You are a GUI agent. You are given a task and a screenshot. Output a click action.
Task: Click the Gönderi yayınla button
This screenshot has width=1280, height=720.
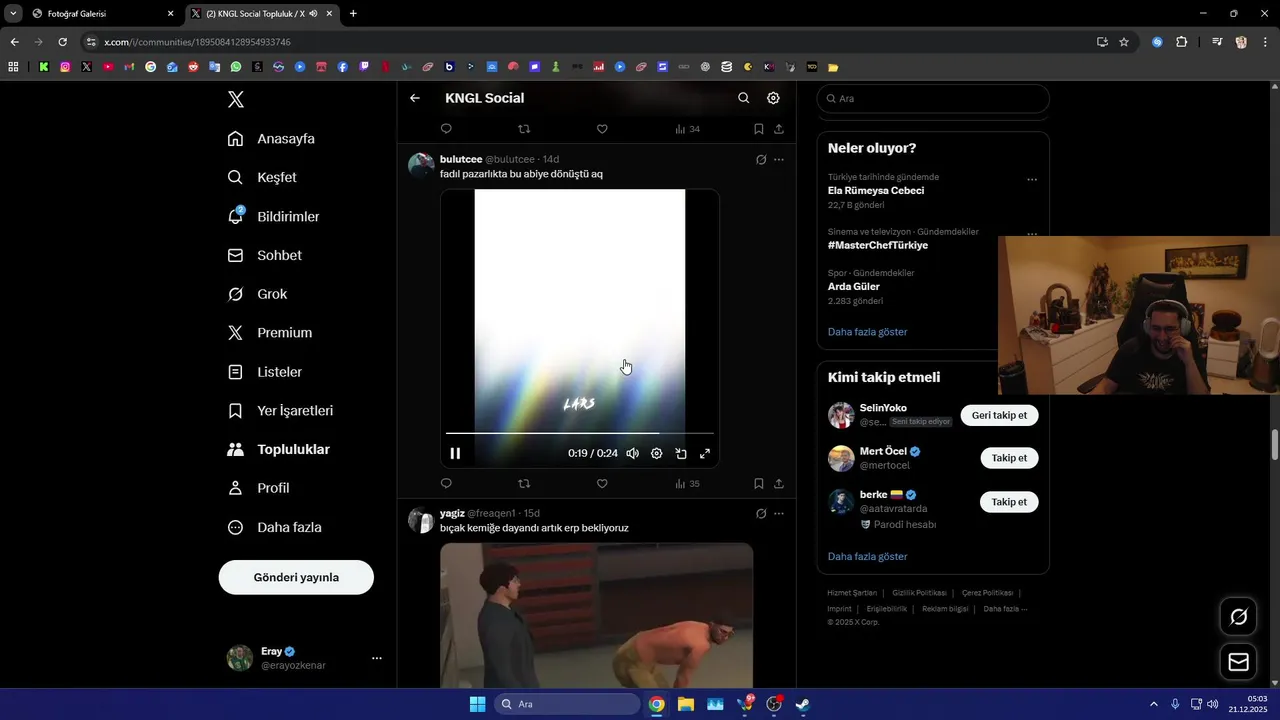point(296,577)
